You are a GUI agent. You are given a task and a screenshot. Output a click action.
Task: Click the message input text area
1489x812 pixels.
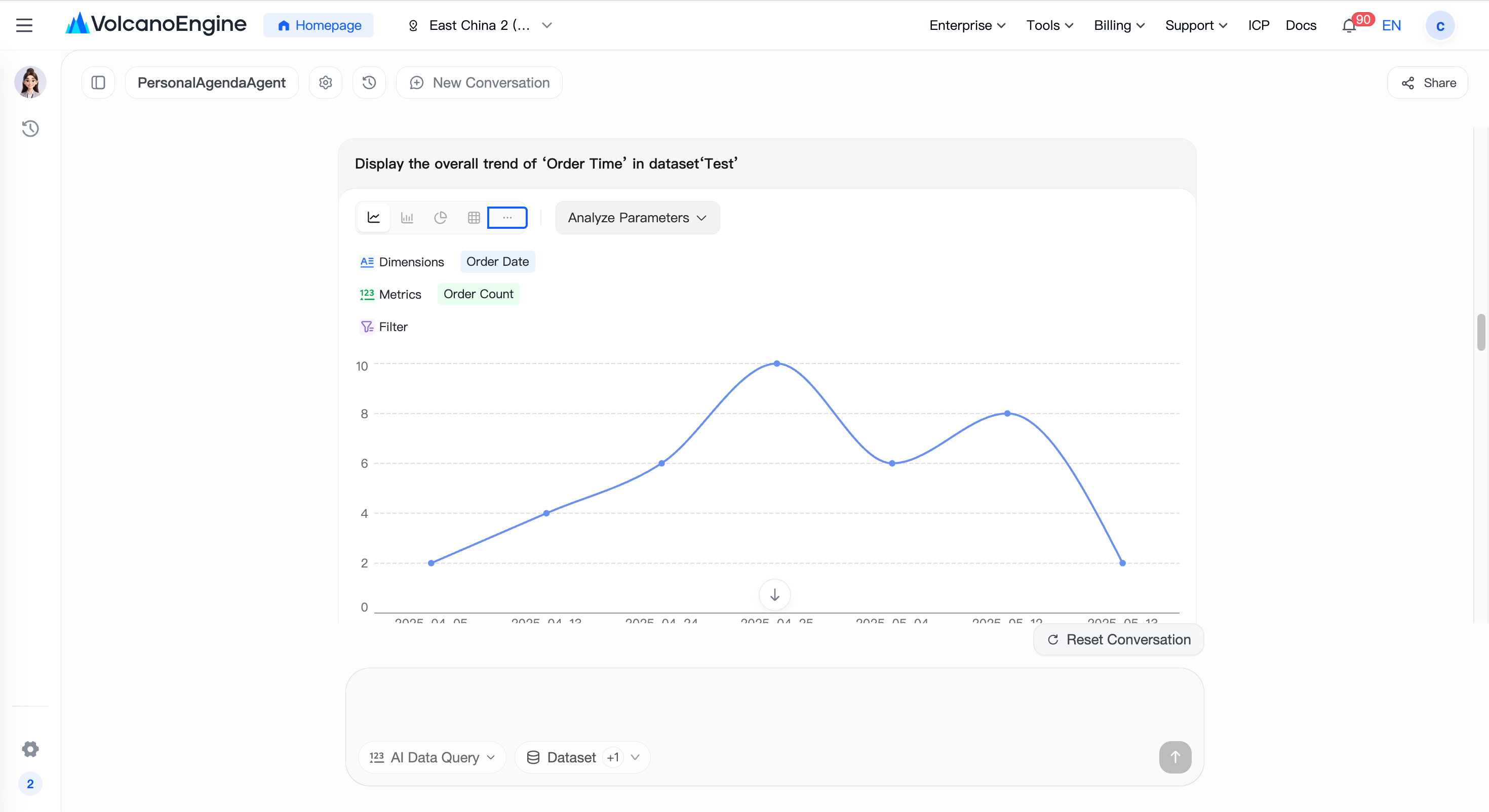774,702
